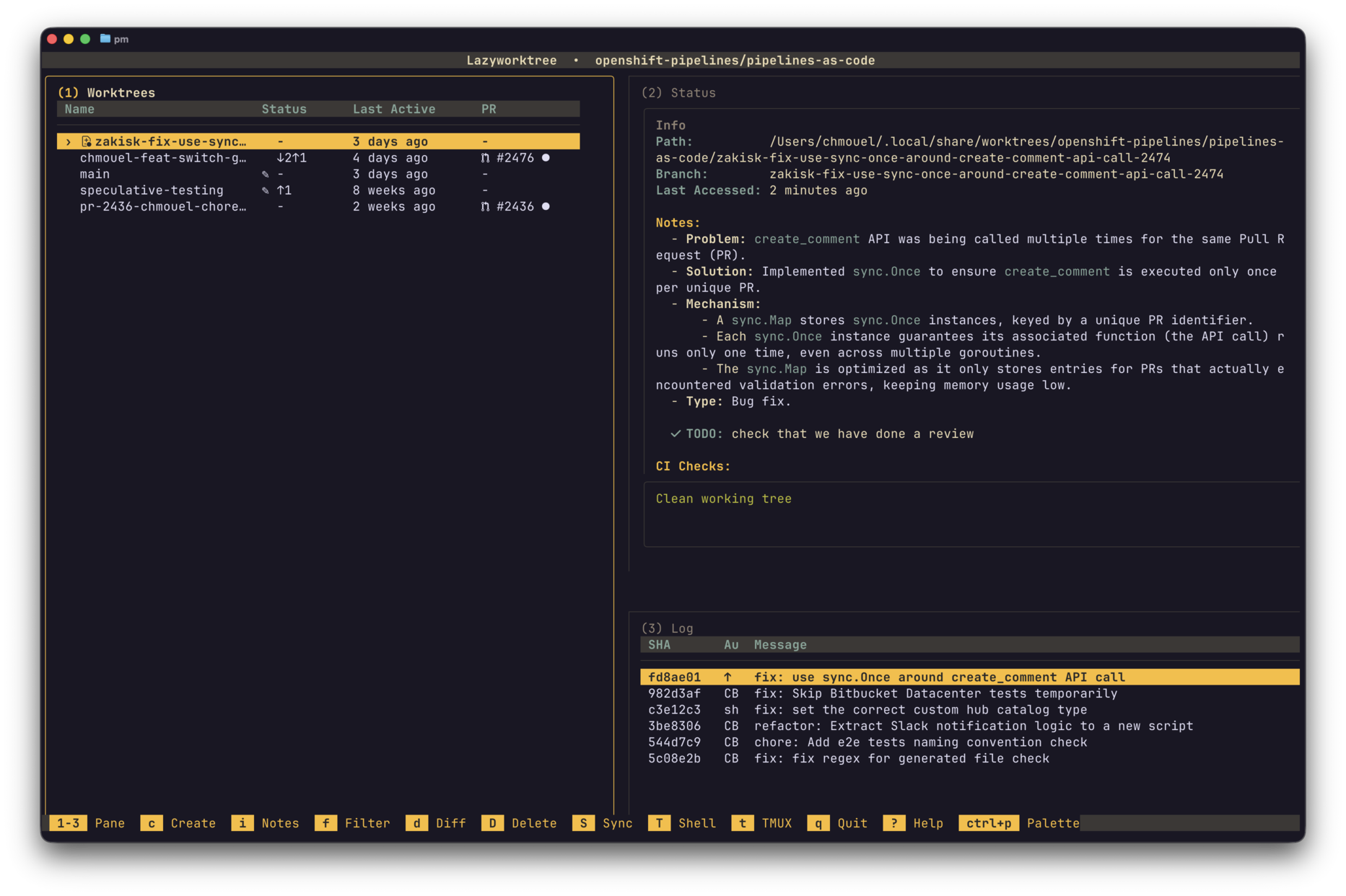Click the pm folder icon in the window title bar

click(104, 38)
